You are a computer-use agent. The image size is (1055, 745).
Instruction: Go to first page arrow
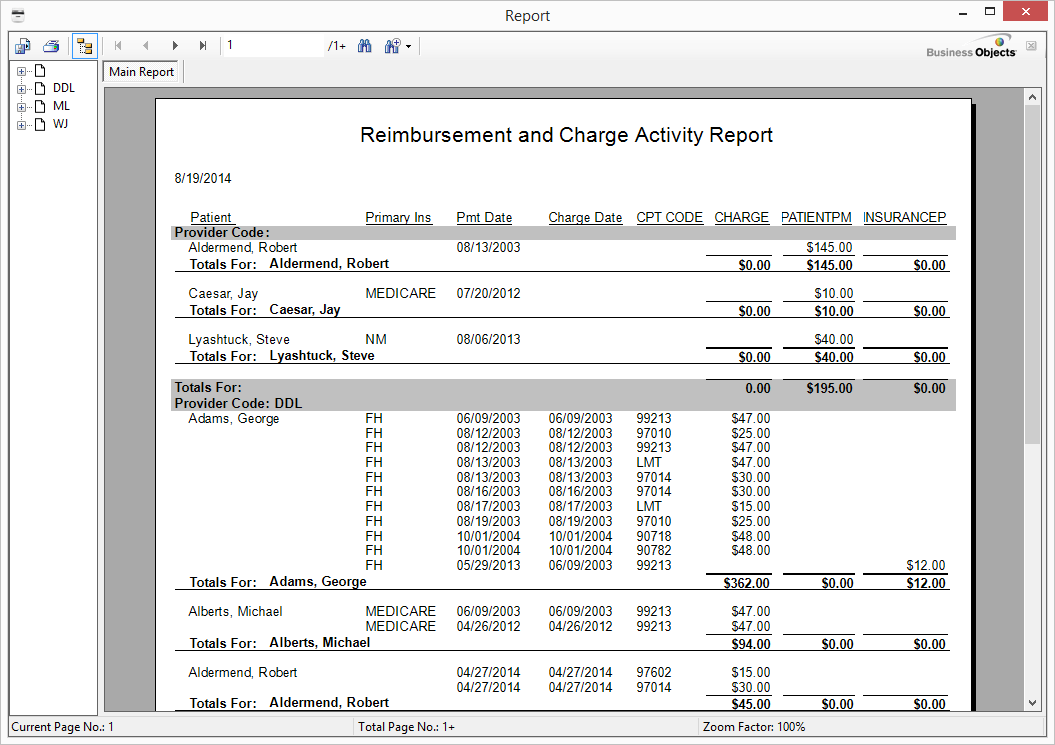pyautogui.click(x=118, y=46)
